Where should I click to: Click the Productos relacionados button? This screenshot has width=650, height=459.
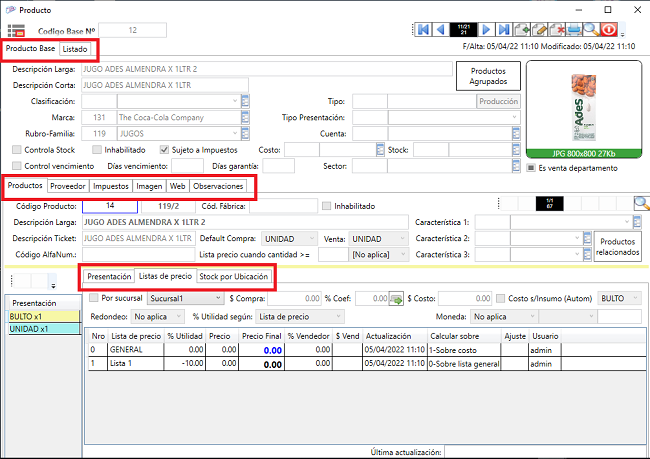pyautogui.click(x=616, y=246)
